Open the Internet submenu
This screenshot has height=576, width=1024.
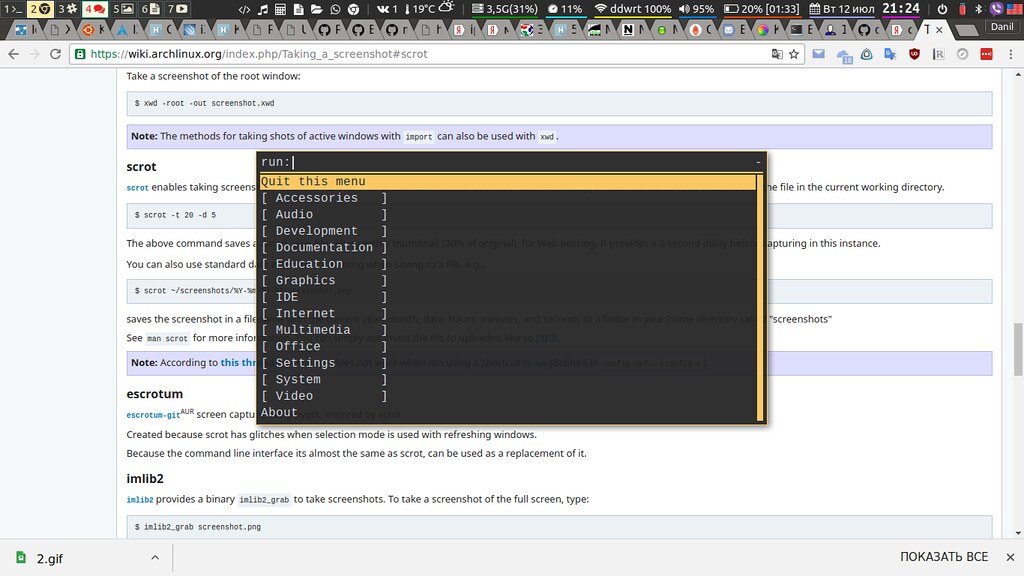[x=324, y=313]
